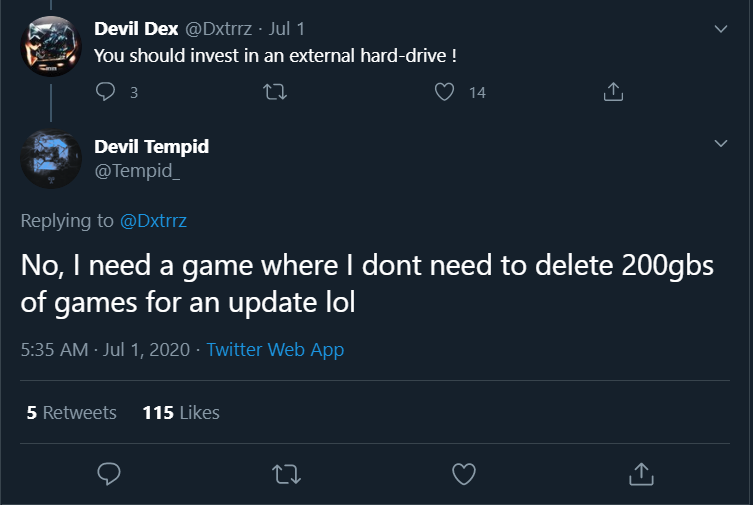The height and width of the screenshot is (505, 753).
Task: Click the @Dxtrrz mention in Replying to
Action: [155, 222]
